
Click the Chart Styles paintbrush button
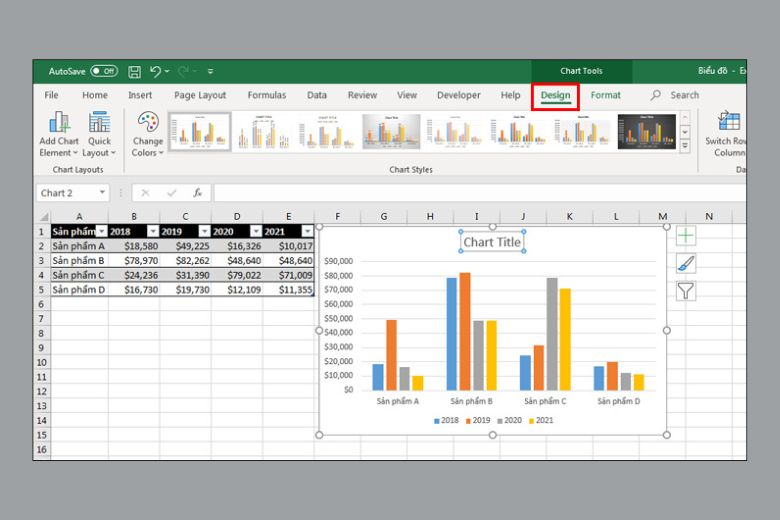685,264
